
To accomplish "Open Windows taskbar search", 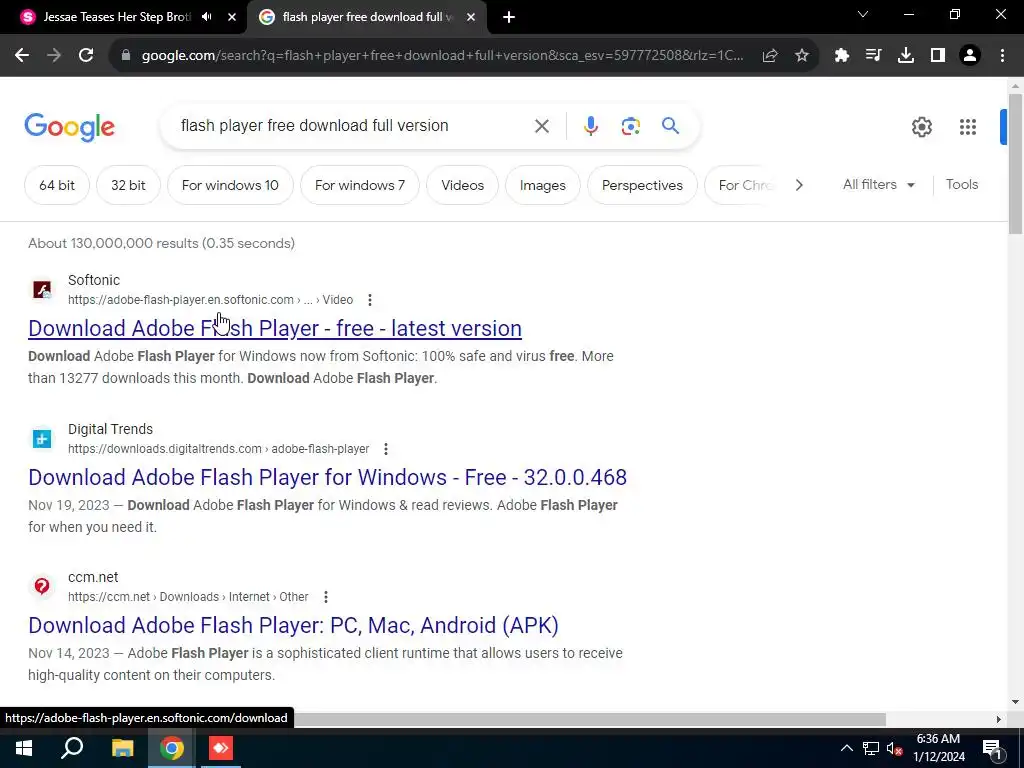I will pyautogui.click(x=72, y=748).
